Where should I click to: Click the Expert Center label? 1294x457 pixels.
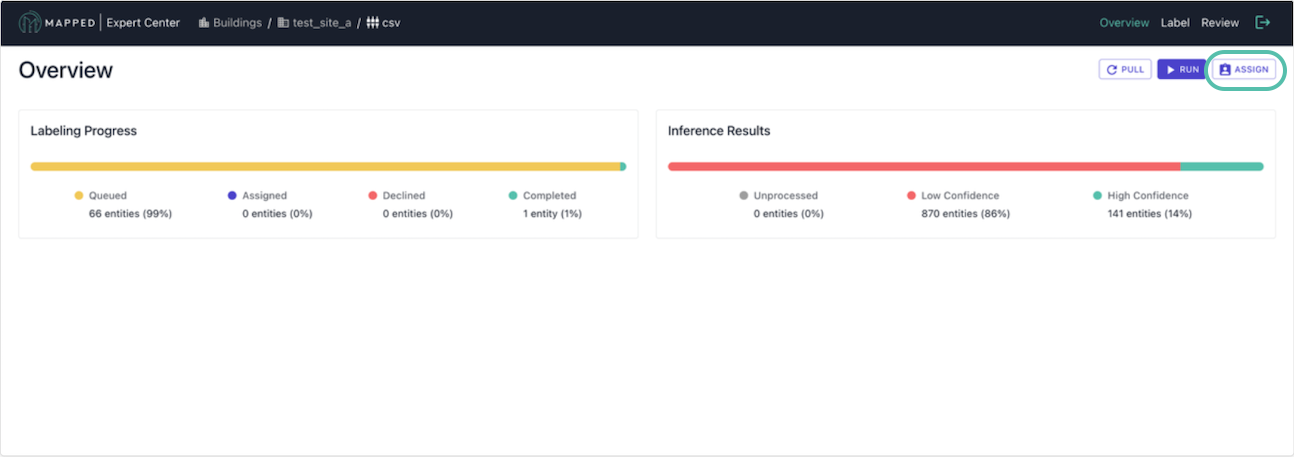click(143, 22)
